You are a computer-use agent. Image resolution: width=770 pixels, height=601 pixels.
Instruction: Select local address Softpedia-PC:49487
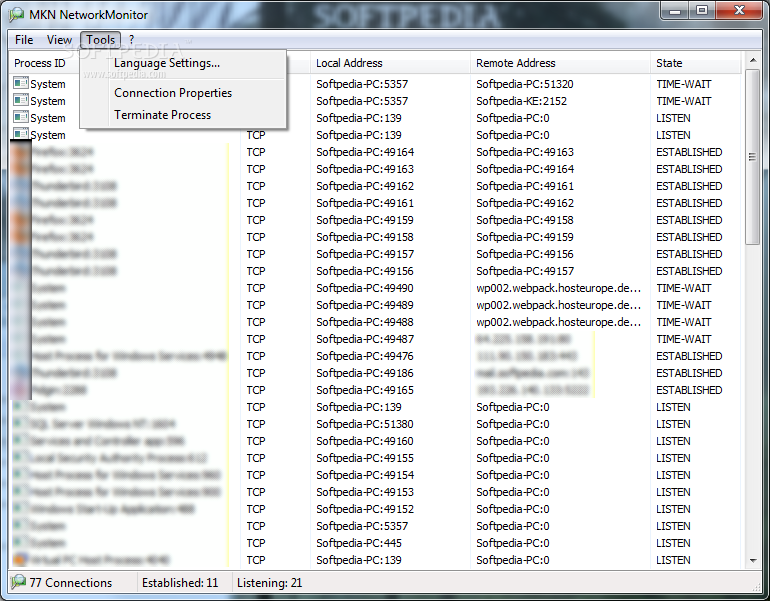[x=365, y=339]
